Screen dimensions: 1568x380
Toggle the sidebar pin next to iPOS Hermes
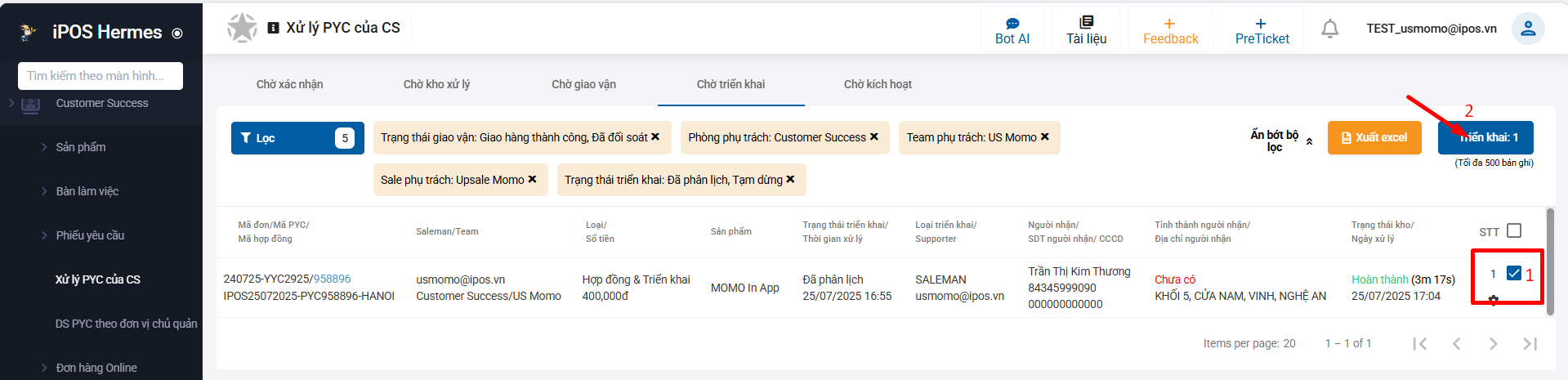point(177,34)
